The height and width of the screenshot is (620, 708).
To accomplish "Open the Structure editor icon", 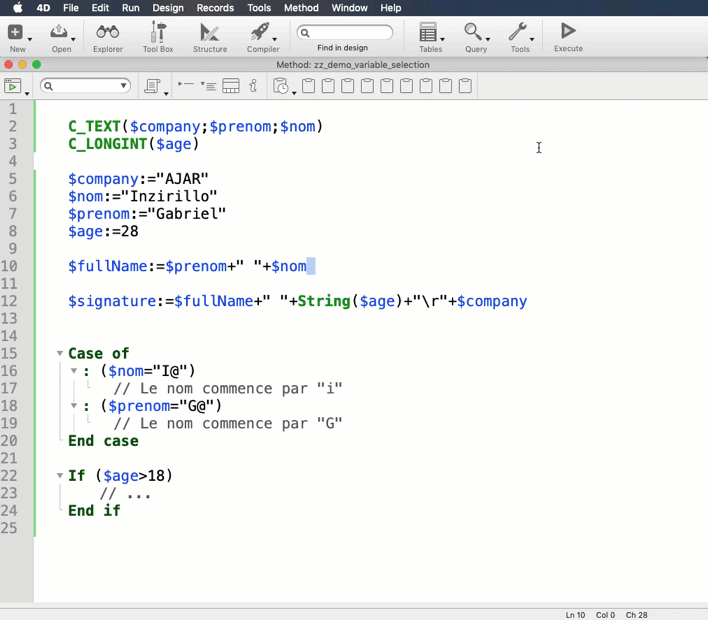I will 210,33.
